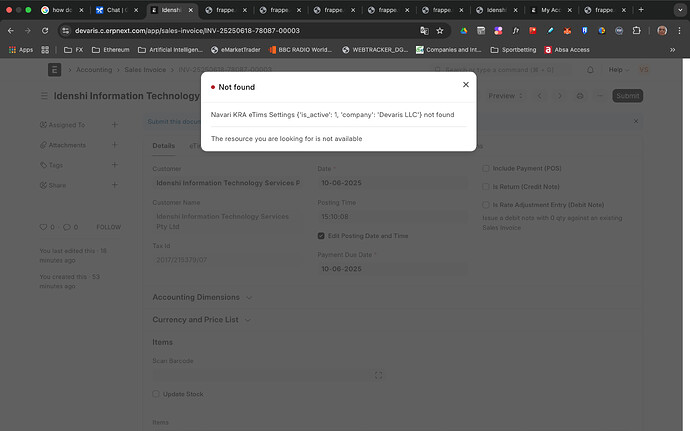Close the 'how do' Google tab
This screenshot has height=431, width=690.
pos(81,10)
